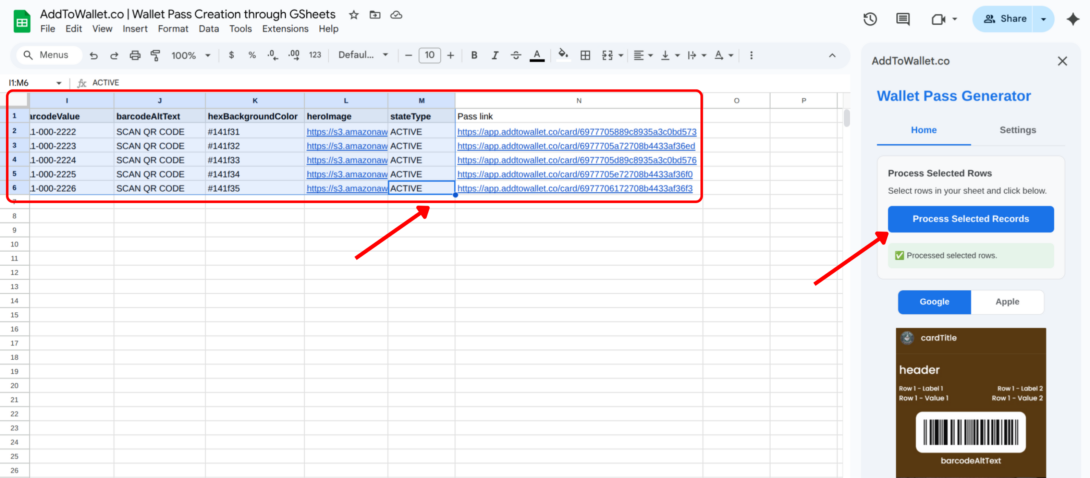Open the Format menu

[x=173, y=29]
